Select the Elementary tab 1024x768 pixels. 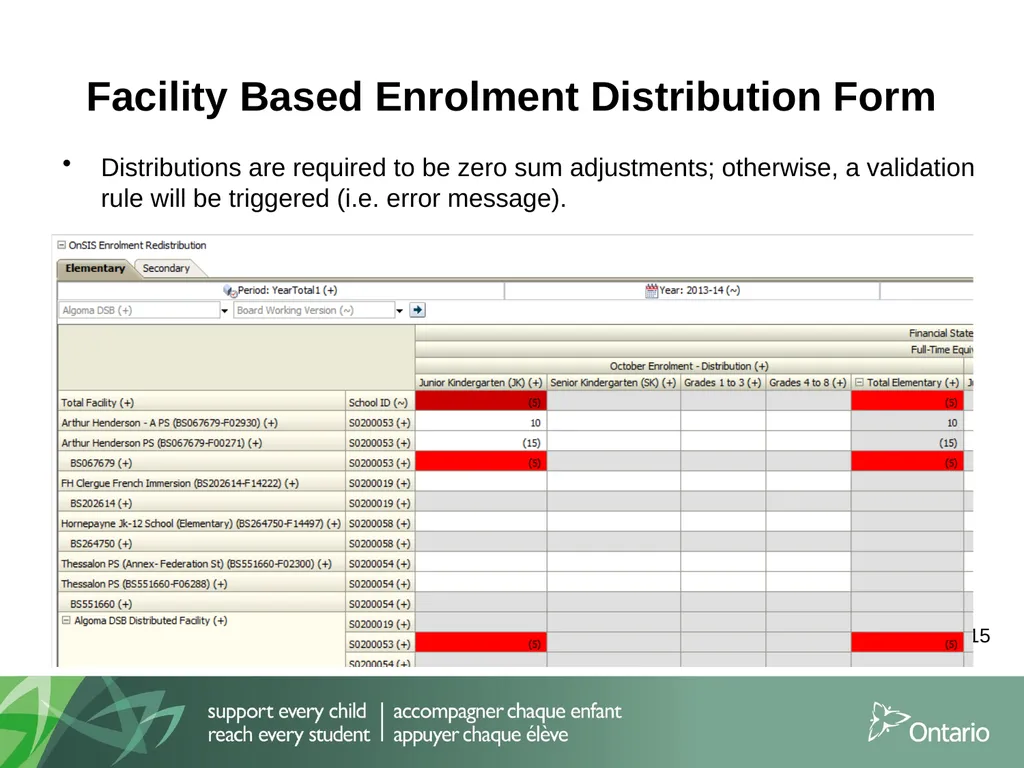point(95,268)
